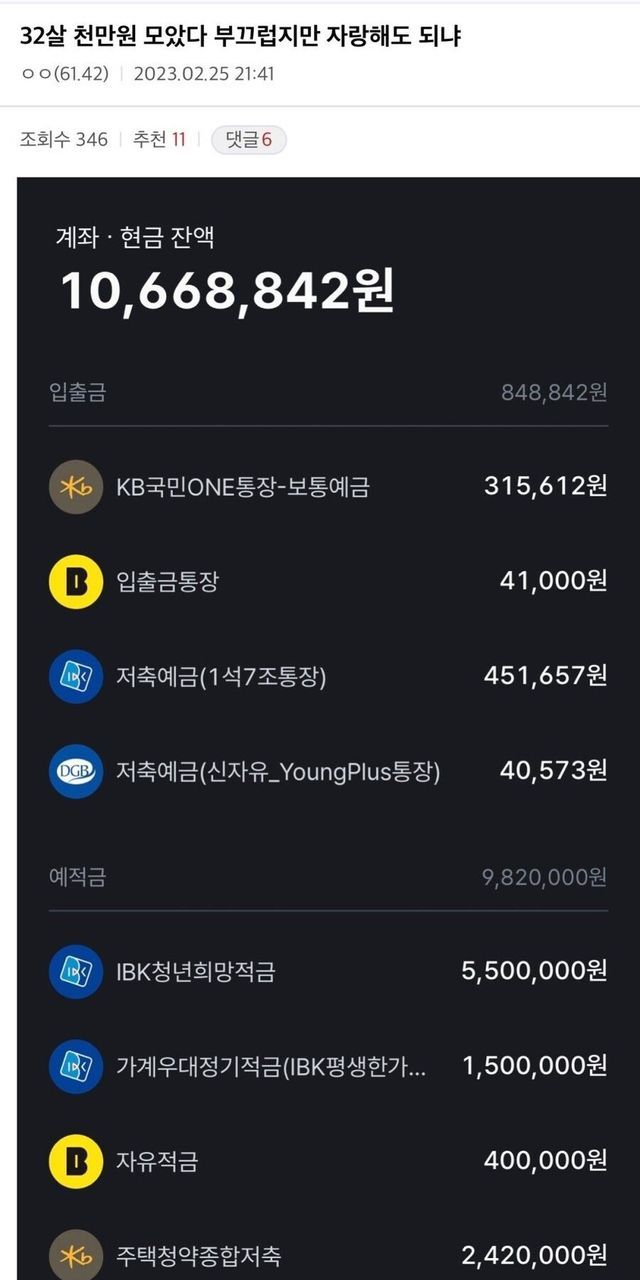The width and height of the screenshot is (640, 1280).
Task: Select the 예적금 section header
Action: (77, 877)
